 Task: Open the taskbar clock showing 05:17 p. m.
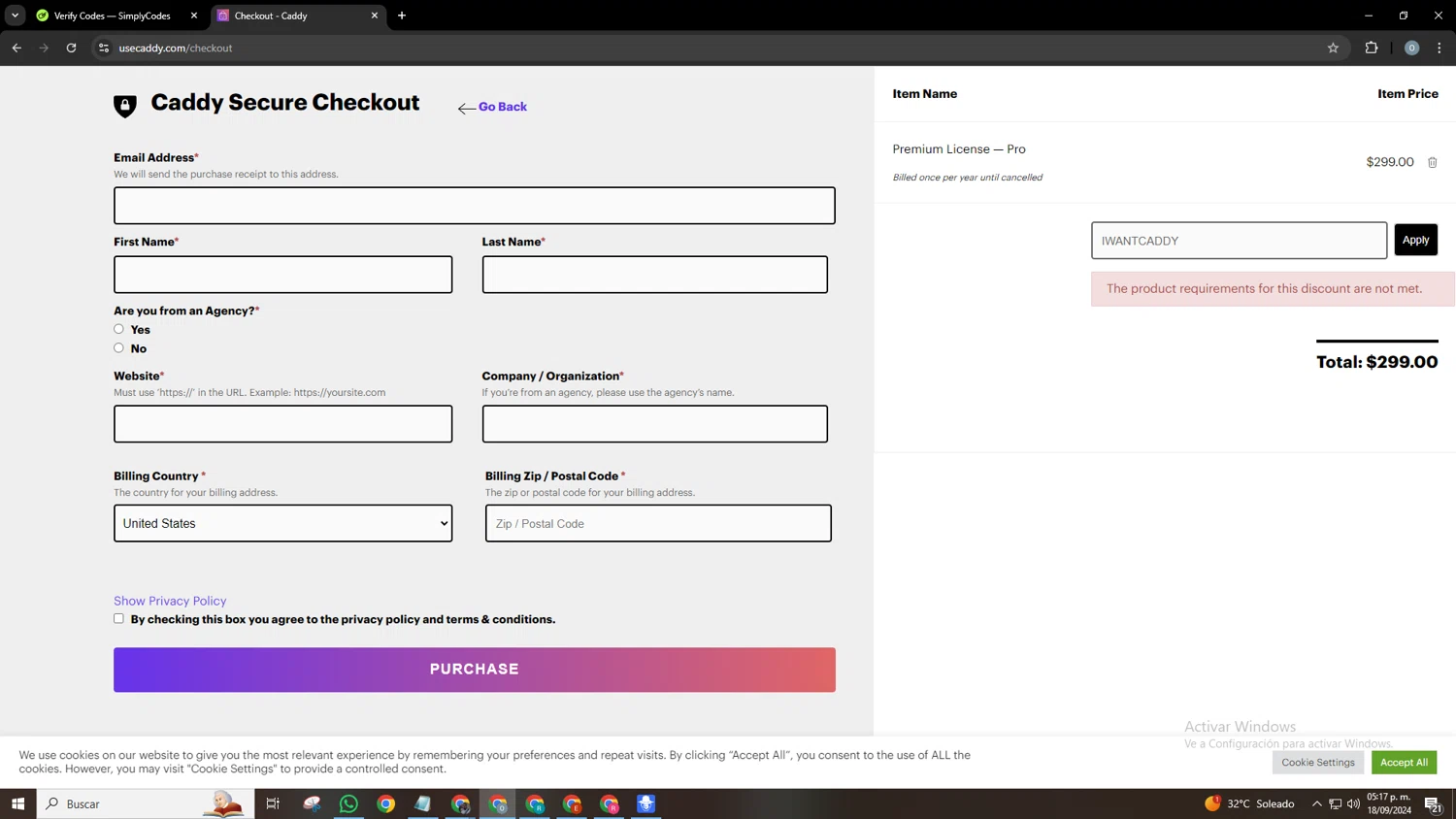click(x=1389, y=803)
